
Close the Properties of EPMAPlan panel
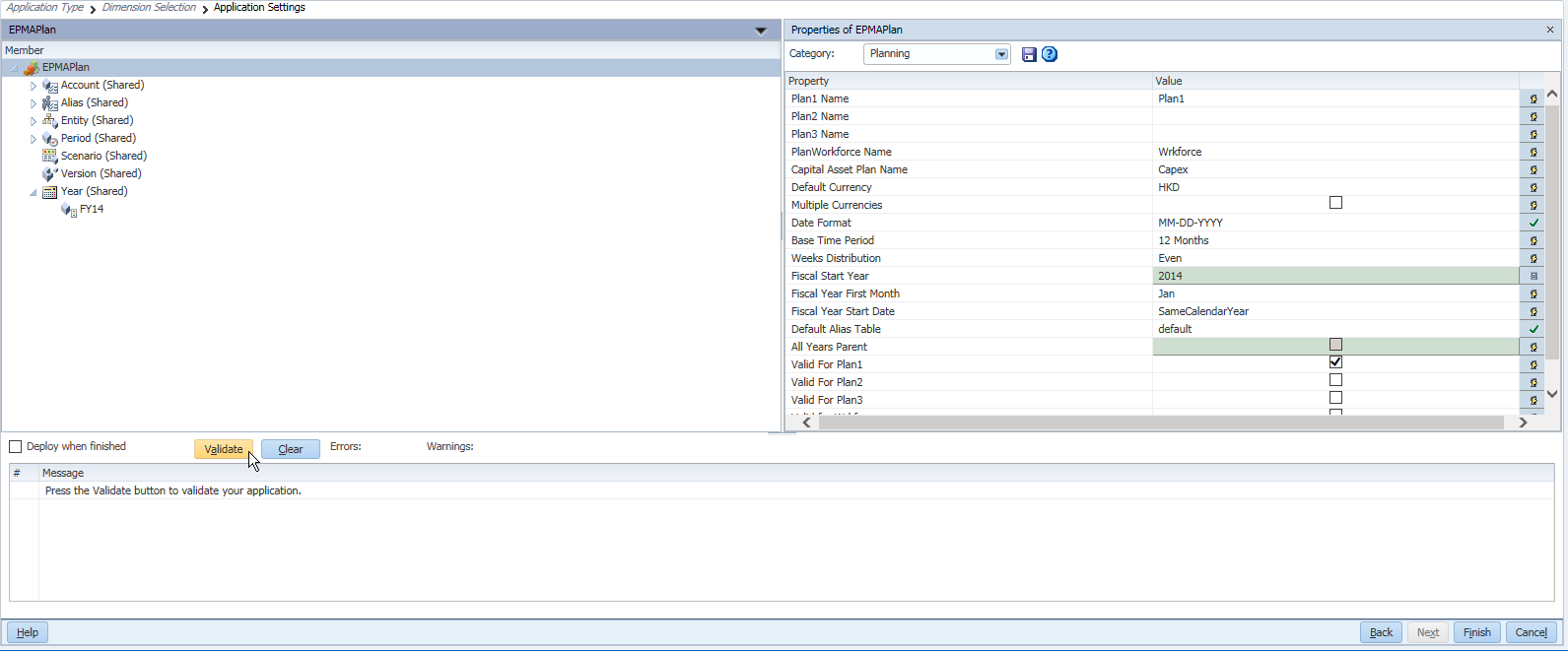[1550, 31]
